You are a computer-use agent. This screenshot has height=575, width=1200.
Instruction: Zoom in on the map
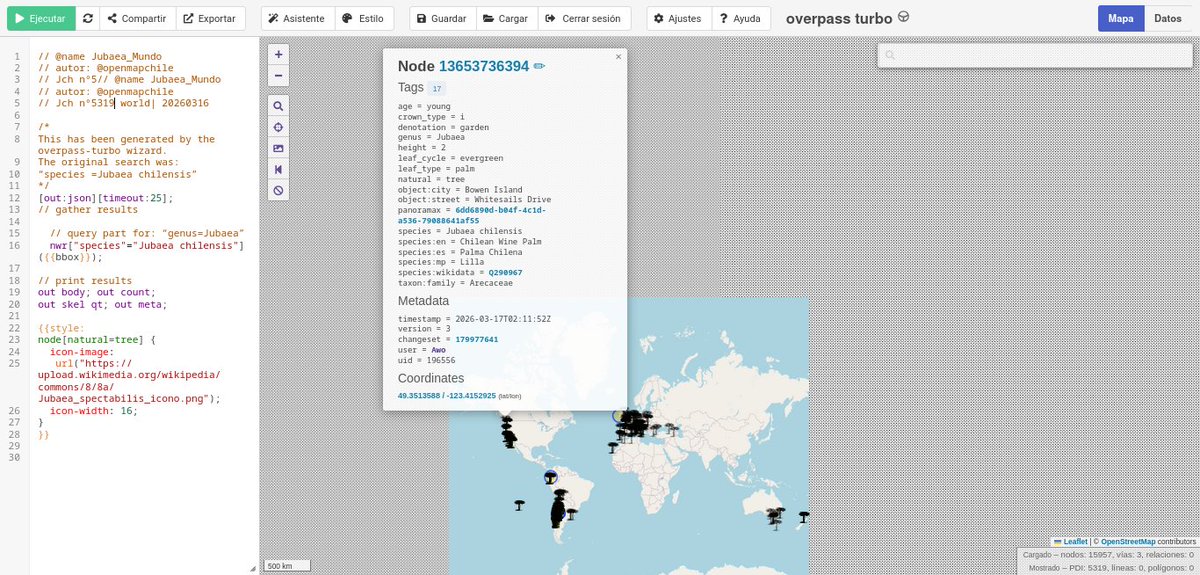tap(278, 54)
